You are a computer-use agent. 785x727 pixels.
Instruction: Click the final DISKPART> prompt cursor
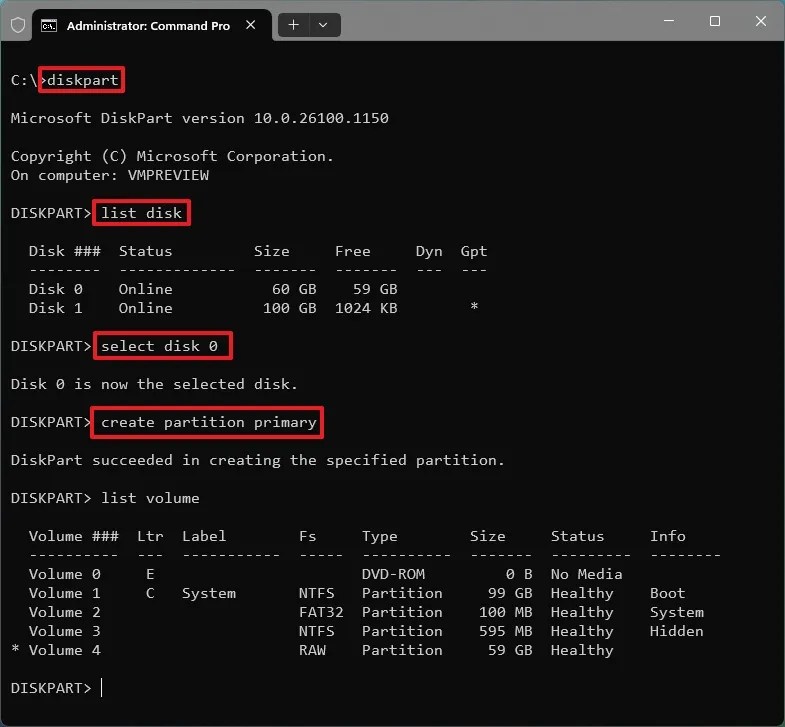102,688
